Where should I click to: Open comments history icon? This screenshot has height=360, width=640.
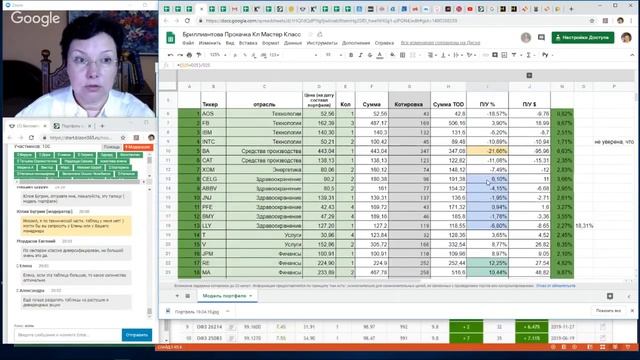pos(541,38)
